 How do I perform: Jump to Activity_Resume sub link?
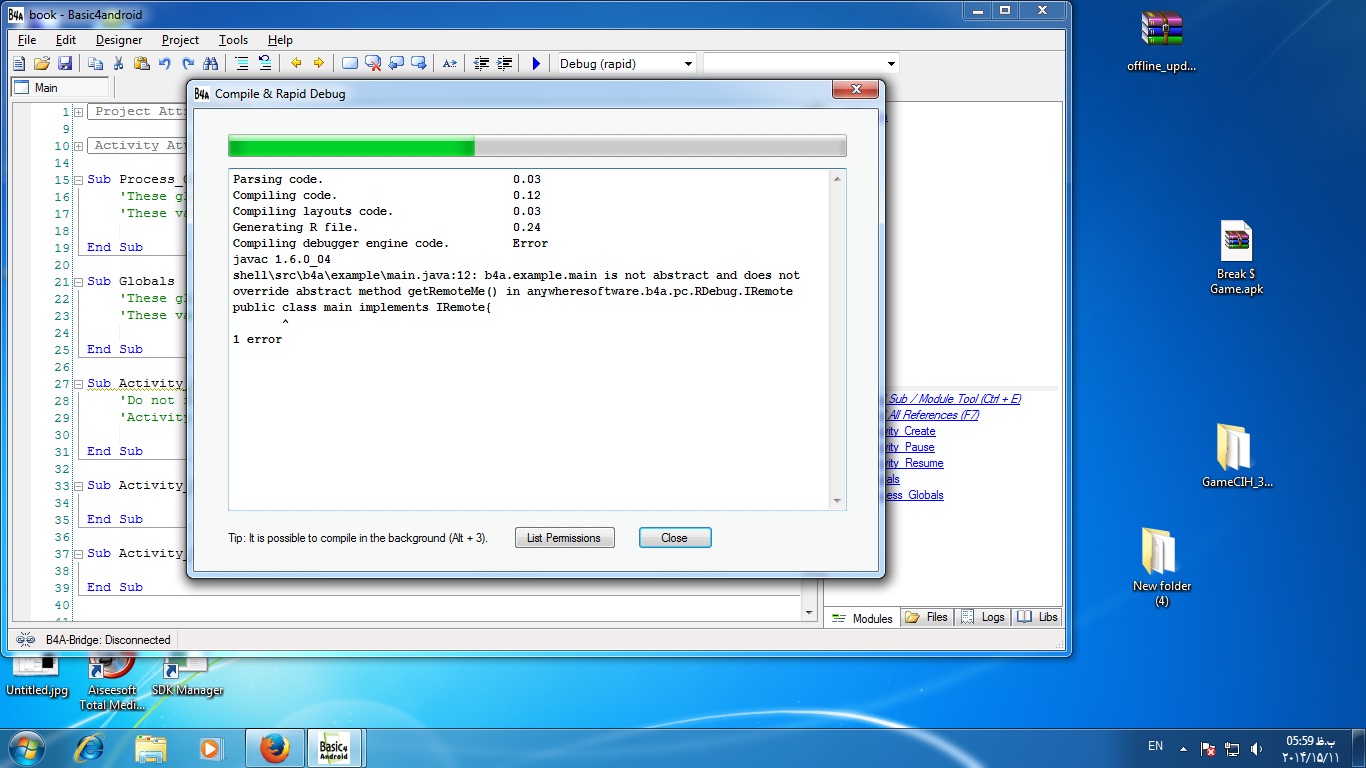click(x=914, y=463)
